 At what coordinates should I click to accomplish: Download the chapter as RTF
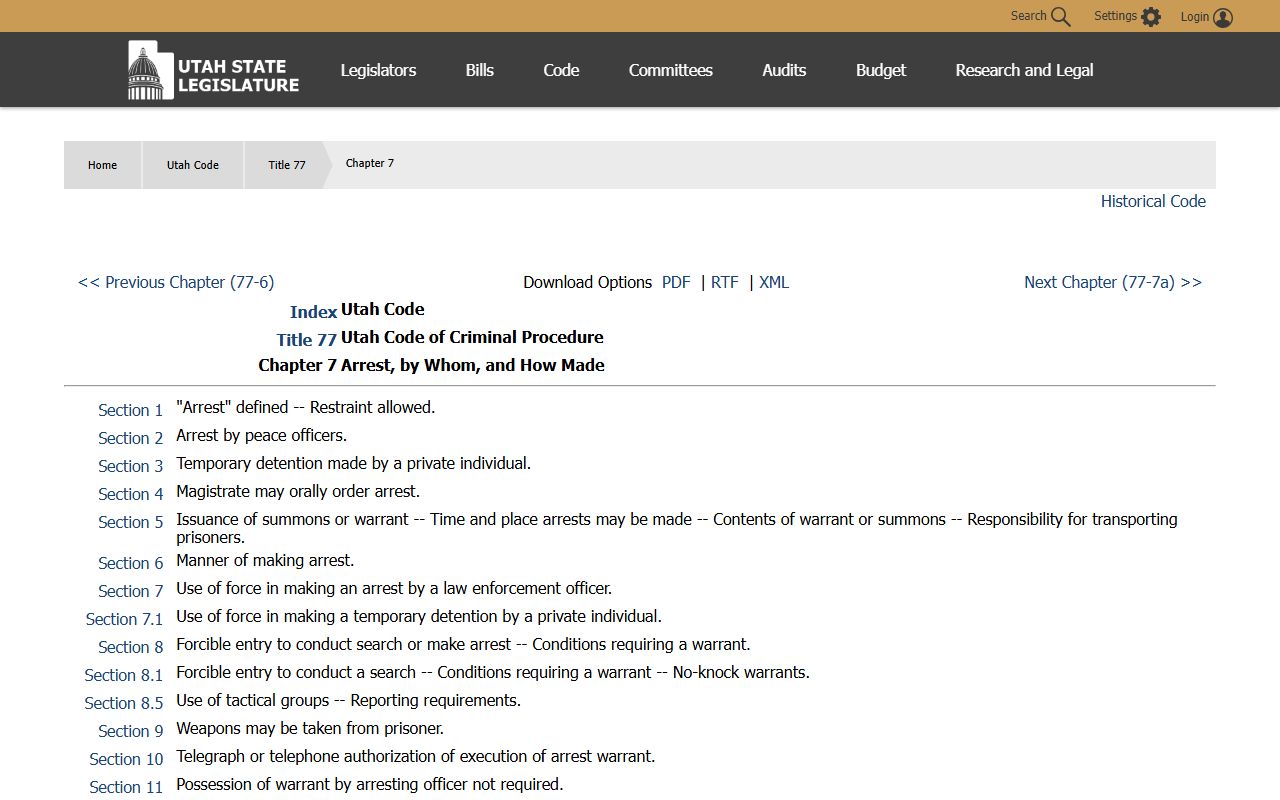pyautogui.click(x=724, y=282)
